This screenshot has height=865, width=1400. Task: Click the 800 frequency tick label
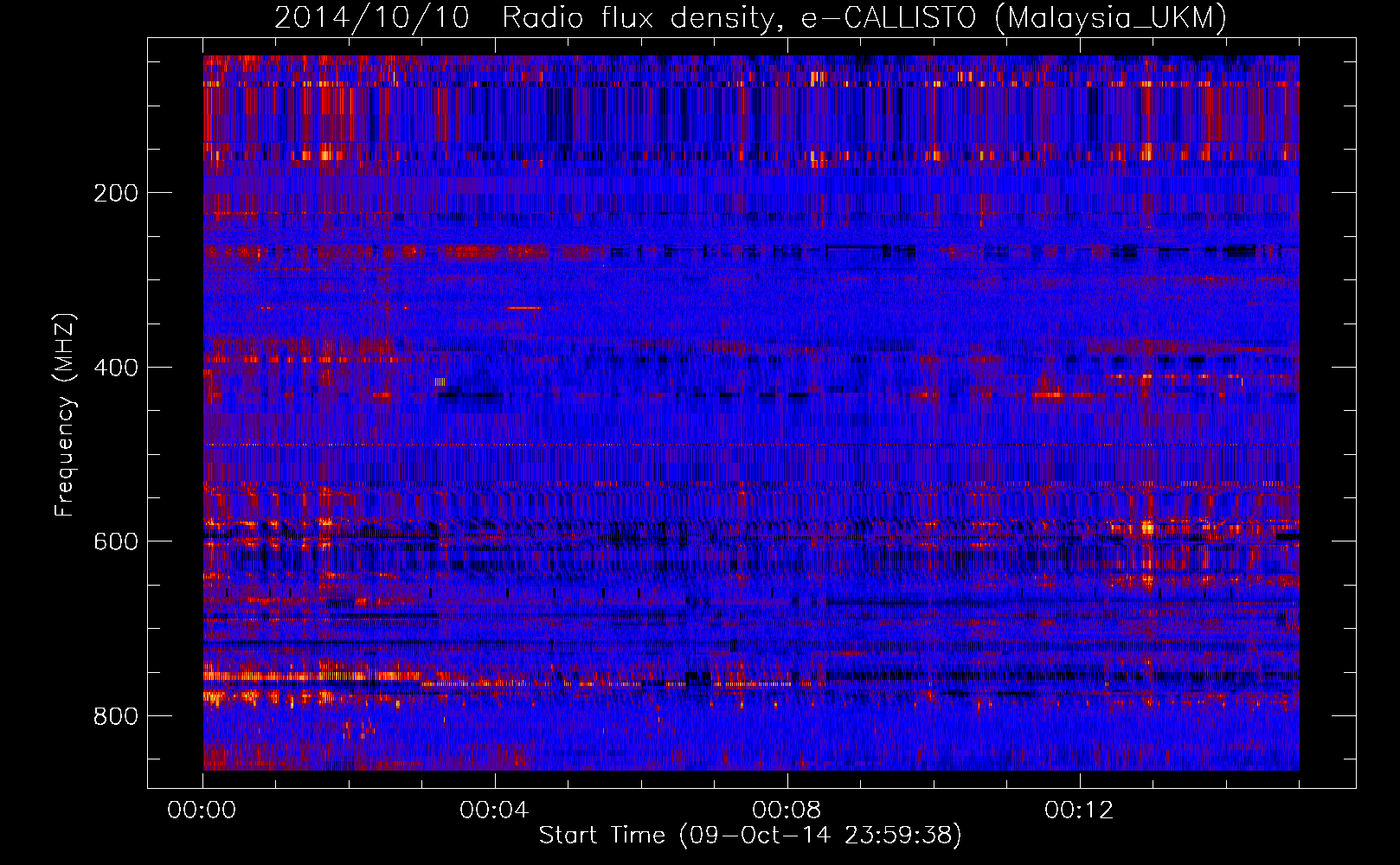click(x=115, y=716)
